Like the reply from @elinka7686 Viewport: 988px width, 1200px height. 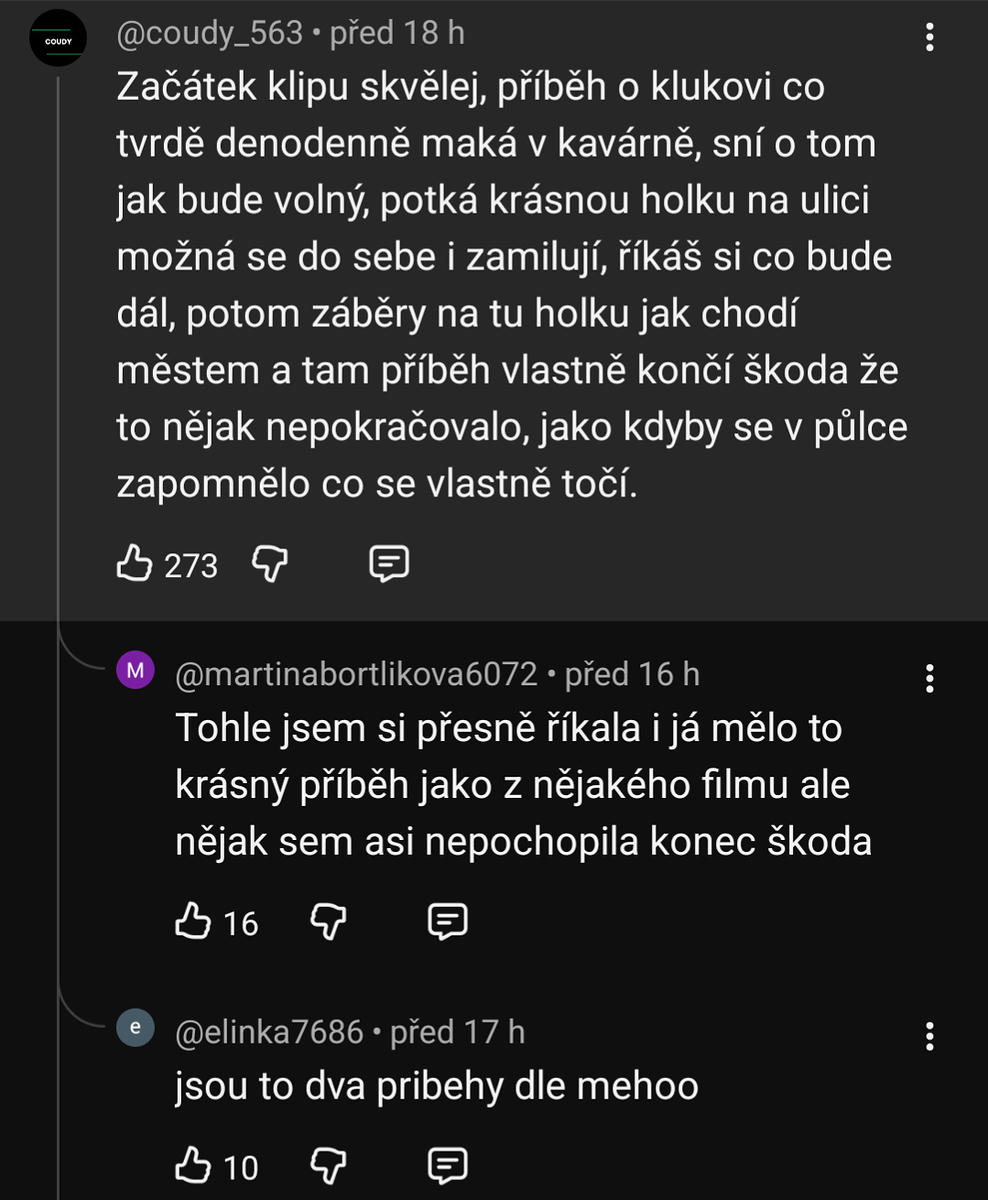[192, 1165]
